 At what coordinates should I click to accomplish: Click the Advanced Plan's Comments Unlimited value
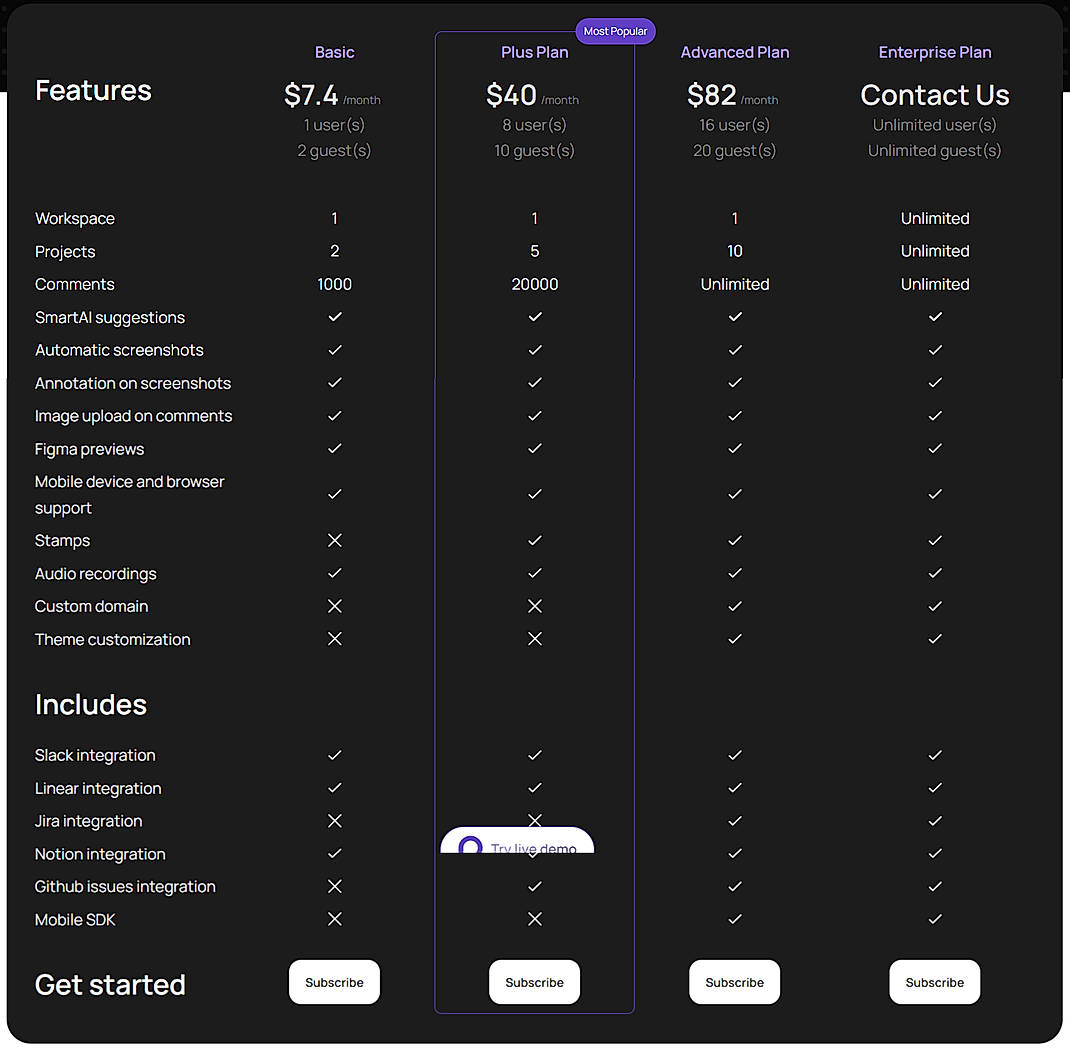click(x=735, y=284)
